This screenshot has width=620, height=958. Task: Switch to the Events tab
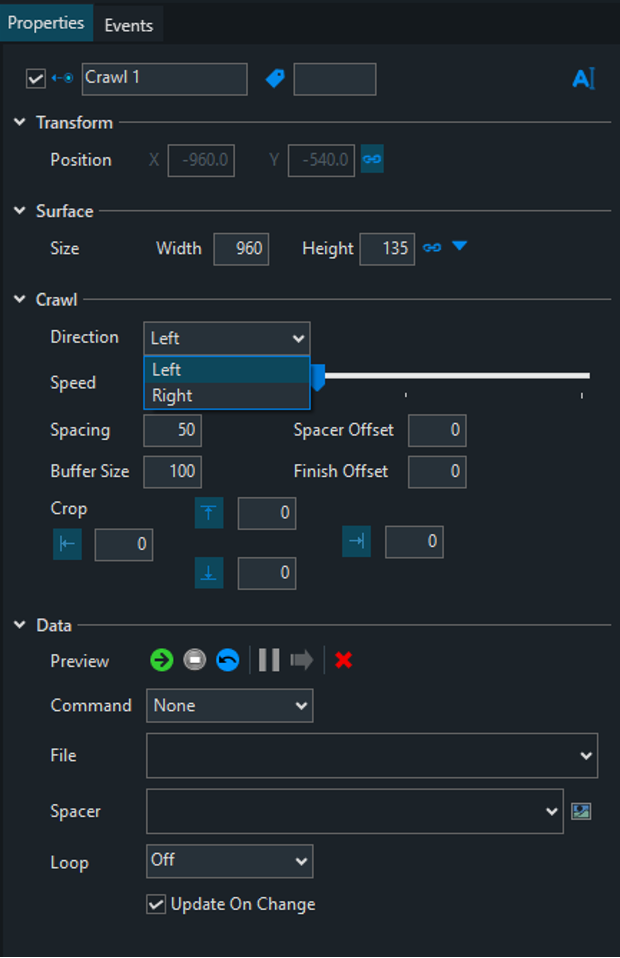coord(128,25)
